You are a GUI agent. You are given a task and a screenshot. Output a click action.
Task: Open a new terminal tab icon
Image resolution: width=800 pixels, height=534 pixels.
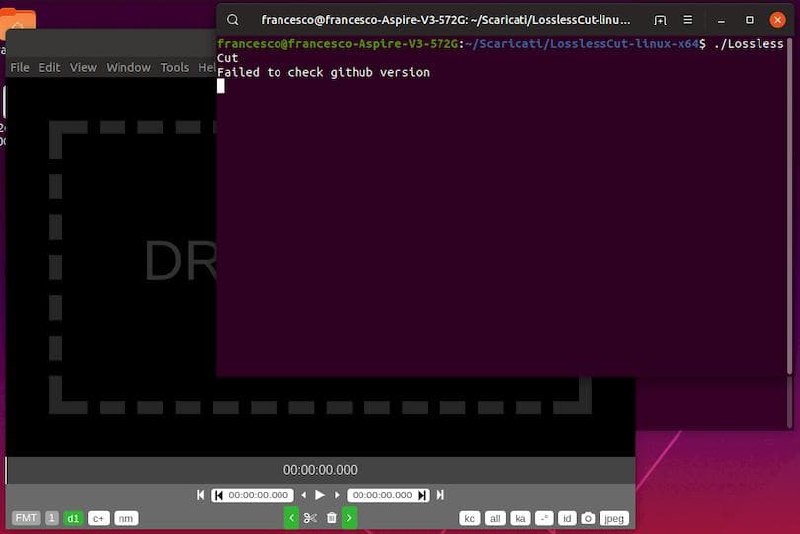pyautogui.click(x=660, y=20)
